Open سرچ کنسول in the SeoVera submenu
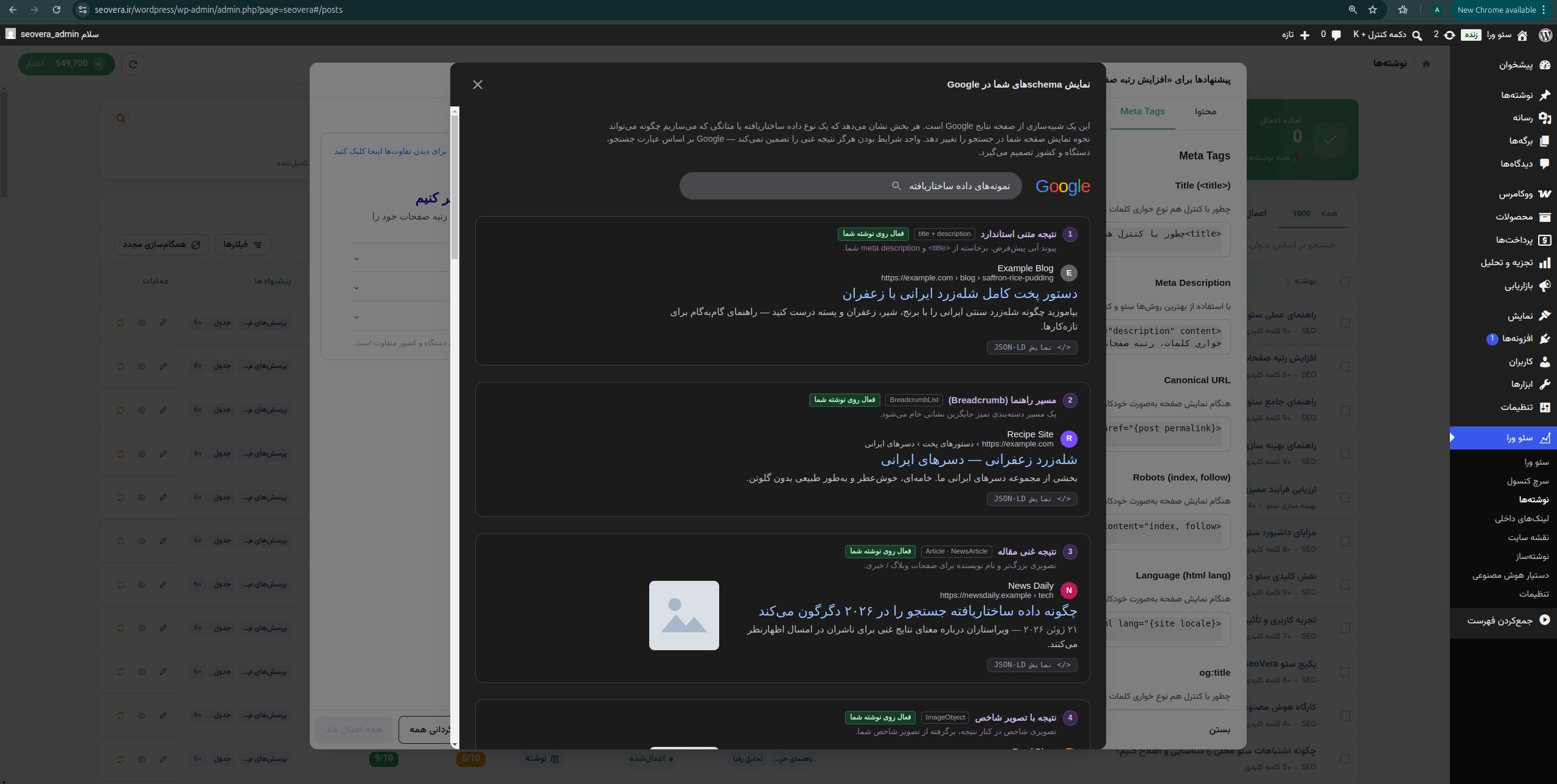 coord(1528,481)
